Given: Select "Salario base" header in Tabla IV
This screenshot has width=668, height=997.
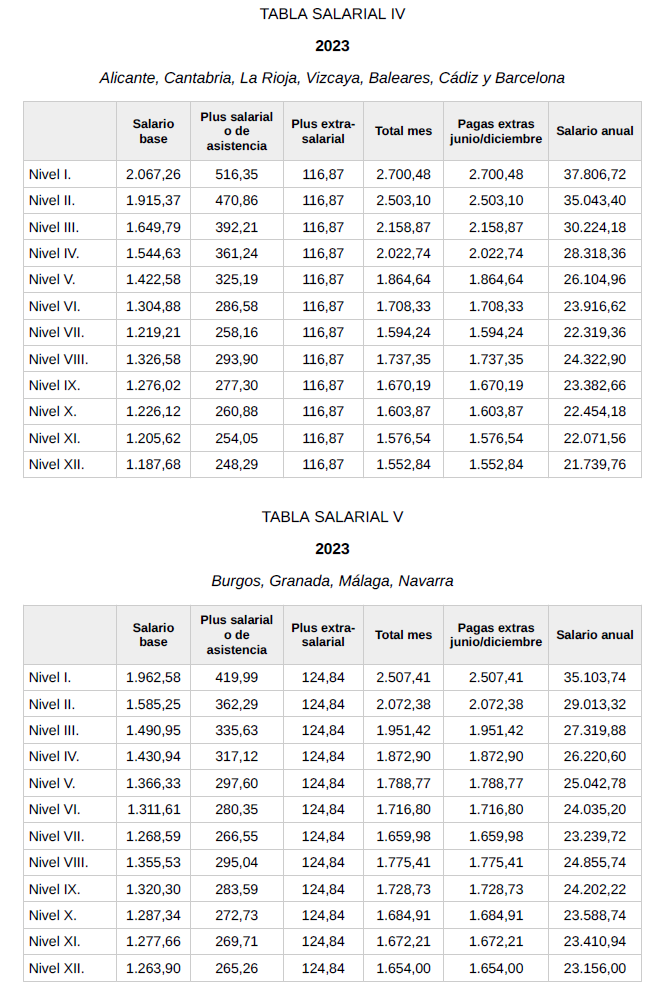Looking at the screenshot, I should tap(153, 131).
